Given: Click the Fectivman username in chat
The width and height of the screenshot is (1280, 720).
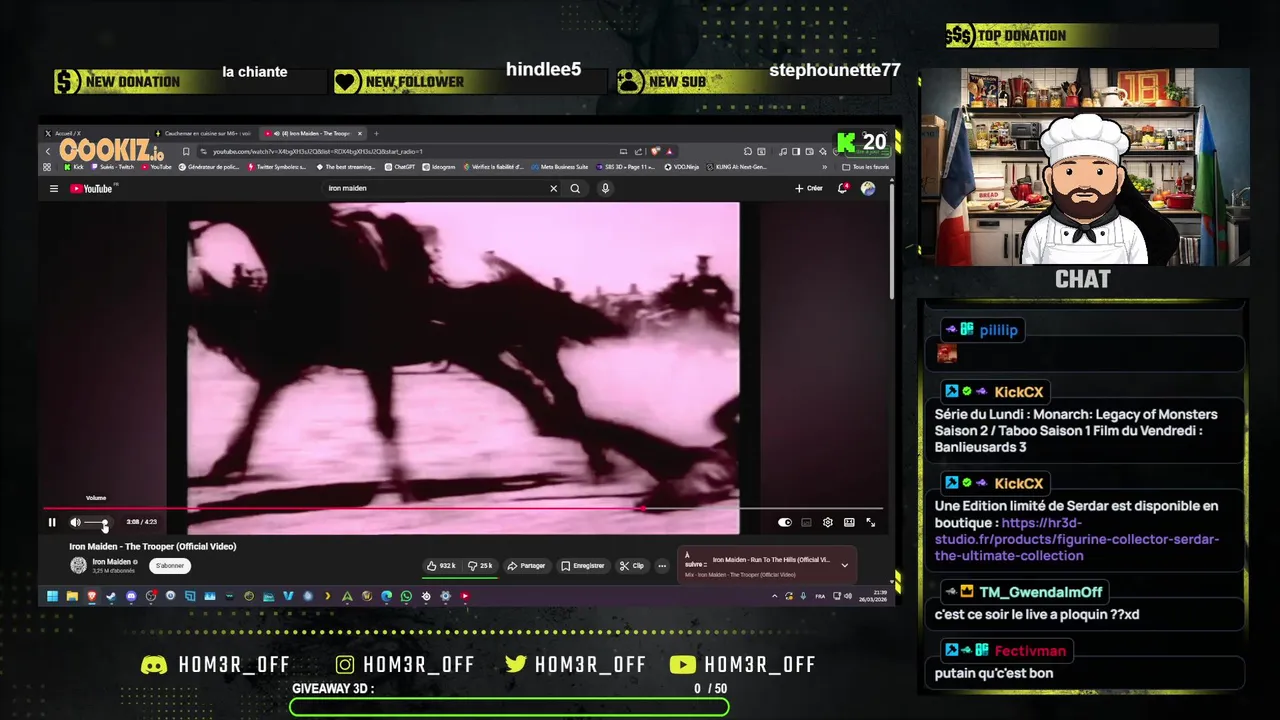Looking at the screenshot, I should (1030, 651).
